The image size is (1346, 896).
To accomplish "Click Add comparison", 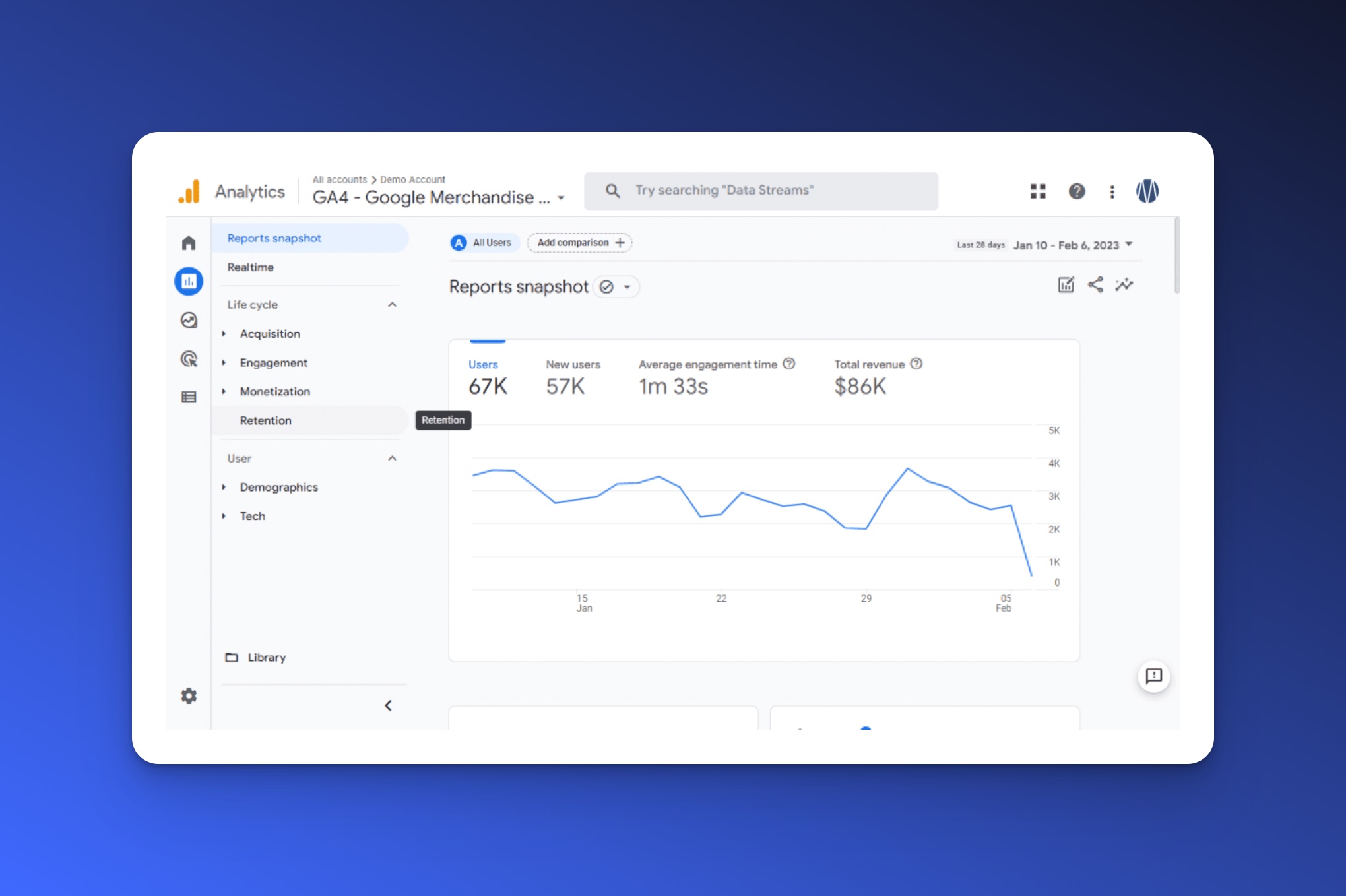I will pos(579,242).
